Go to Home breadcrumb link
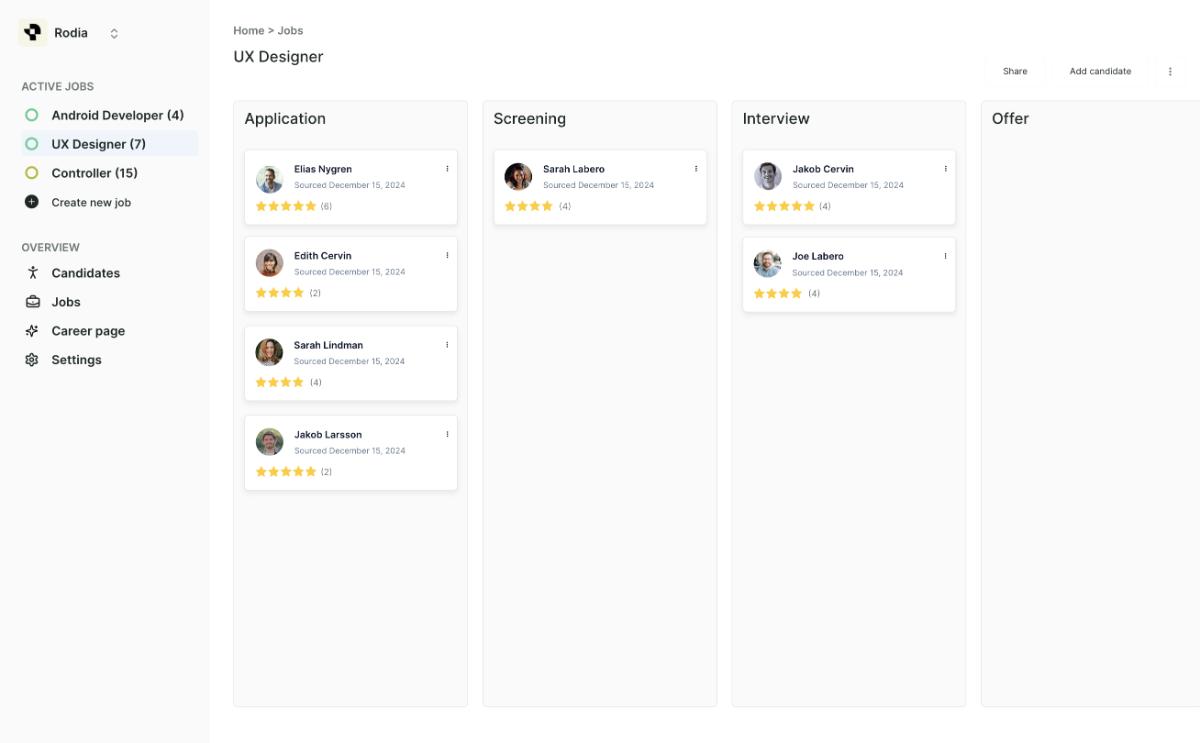This screenshot has height=743, width=1200. click(248, 31)
